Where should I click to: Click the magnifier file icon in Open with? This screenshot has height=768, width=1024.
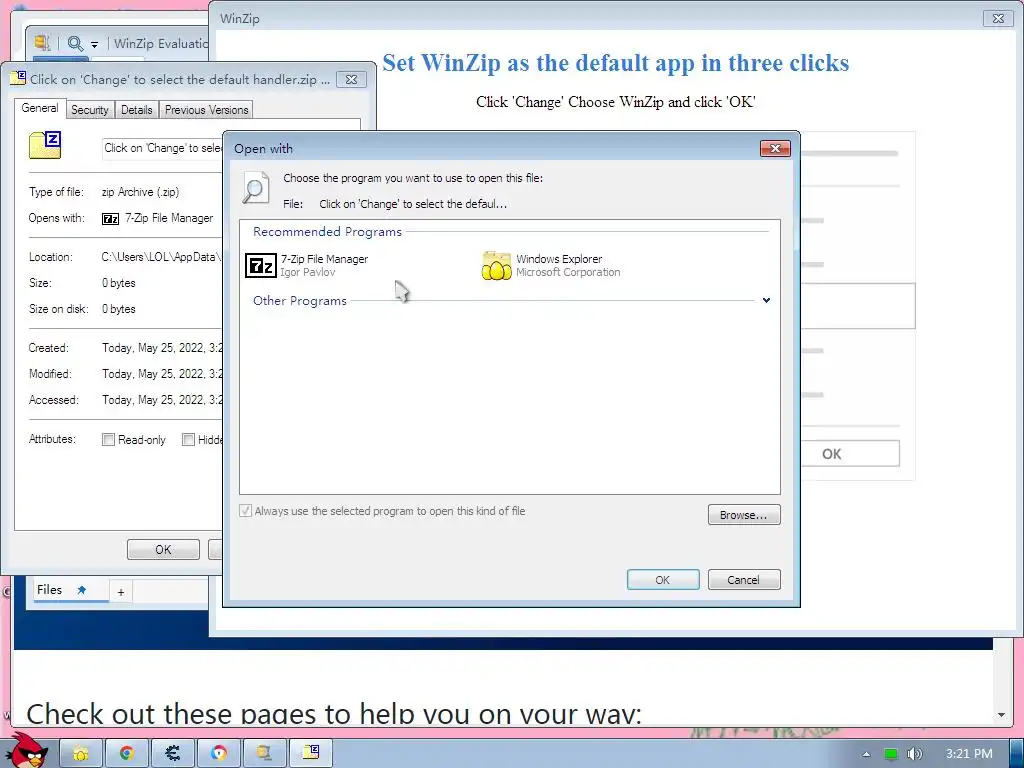pyautogui.click(x=255, y=187)
